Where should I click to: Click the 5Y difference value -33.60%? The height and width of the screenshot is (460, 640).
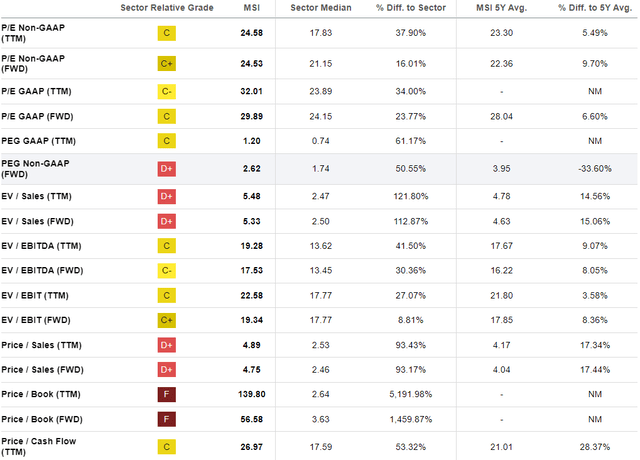[x=595, y=169]
